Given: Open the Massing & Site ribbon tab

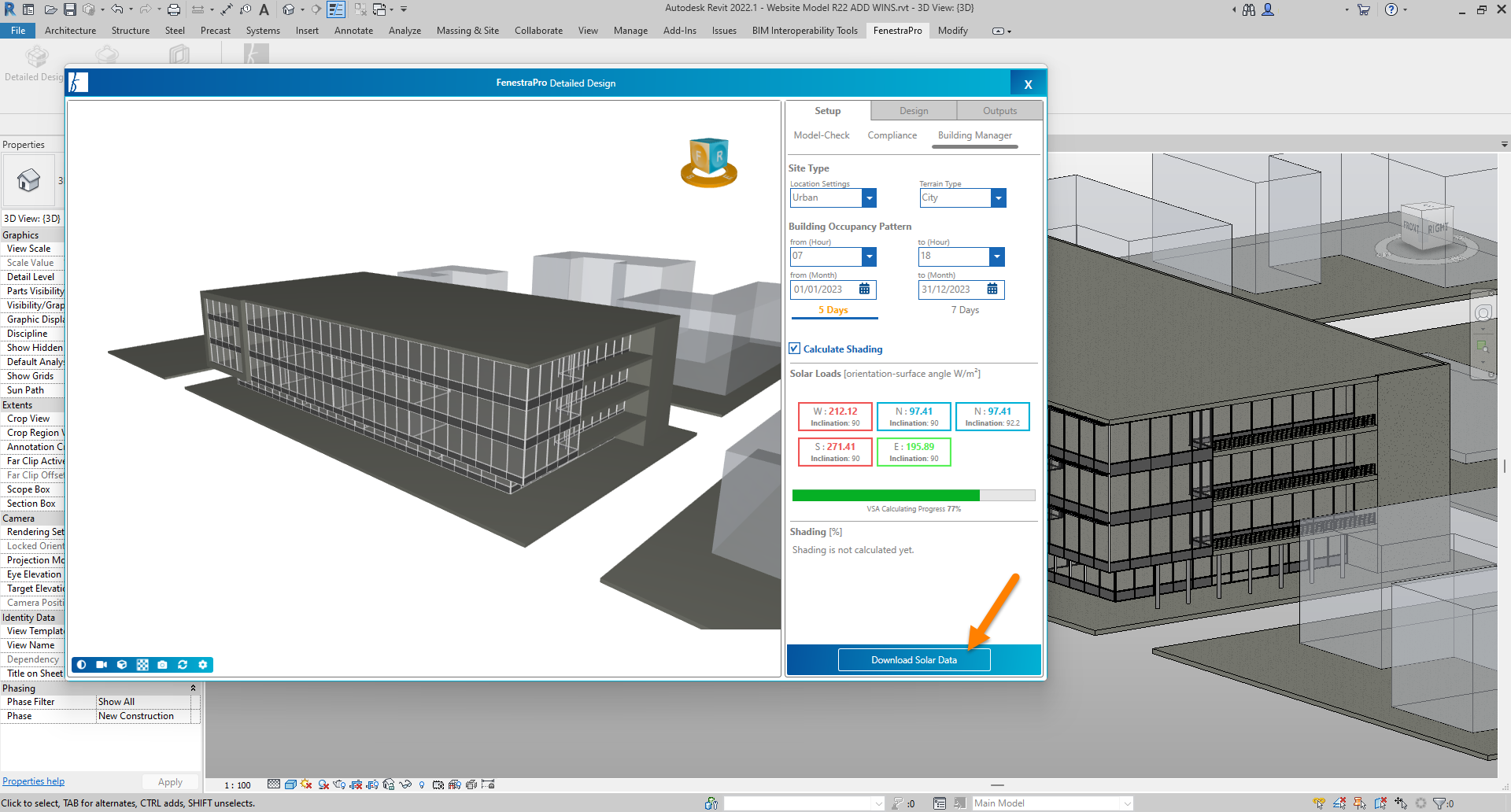Looking at the screenshot, I should tap(467, 31).
